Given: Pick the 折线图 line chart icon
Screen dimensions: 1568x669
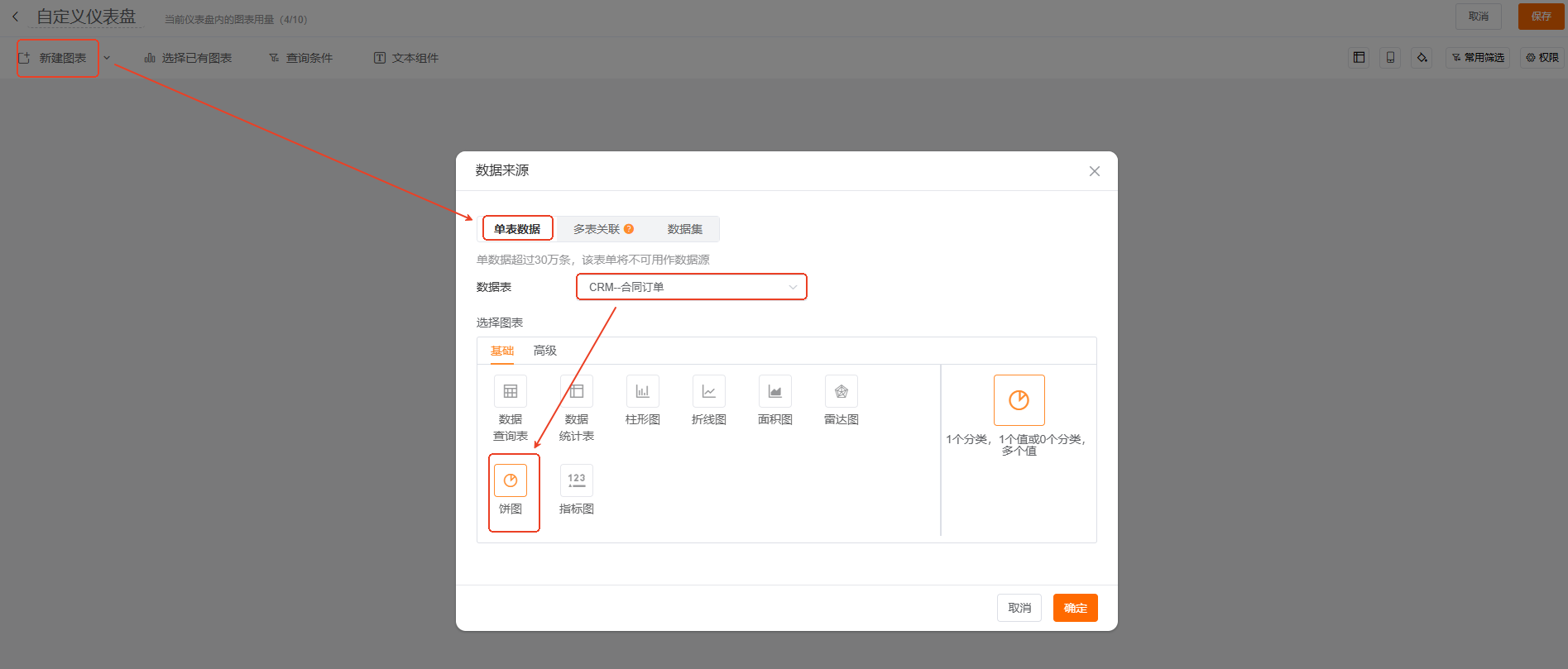Looking at the screenshot, I should [x=708, y=392].
